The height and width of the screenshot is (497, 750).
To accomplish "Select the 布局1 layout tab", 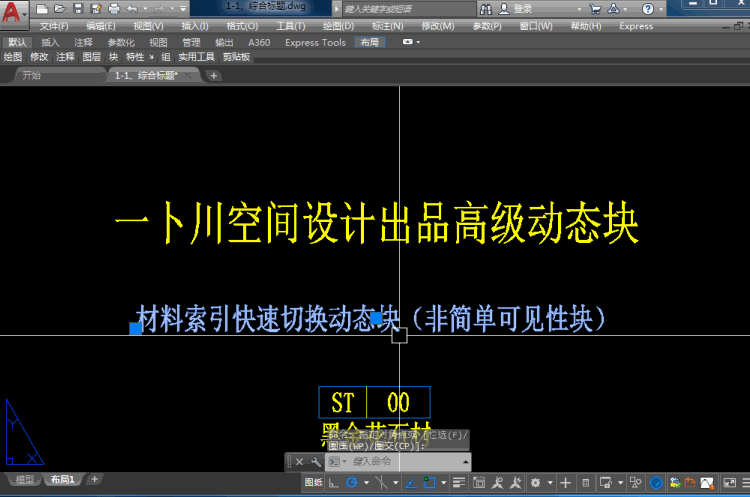I will point(63,479).
